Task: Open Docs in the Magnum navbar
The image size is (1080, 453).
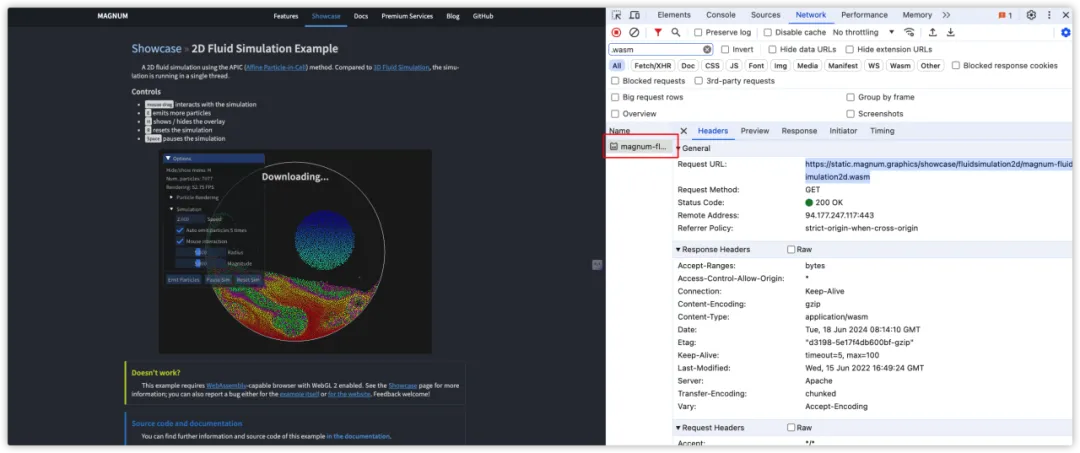Action: click(361, 16)
